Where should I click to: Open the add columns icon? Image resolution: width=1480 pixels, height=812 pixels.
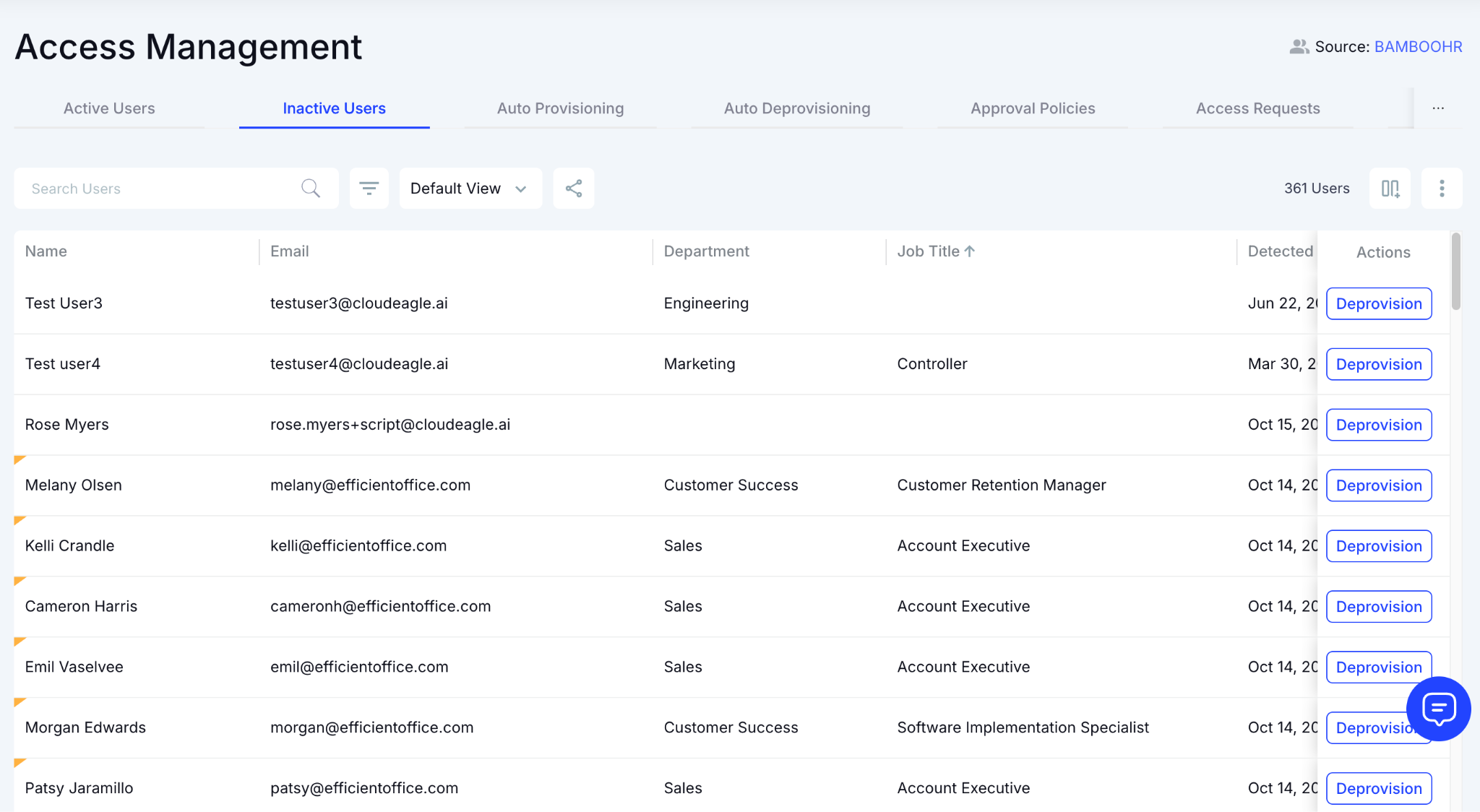(x=1390, y=189)
